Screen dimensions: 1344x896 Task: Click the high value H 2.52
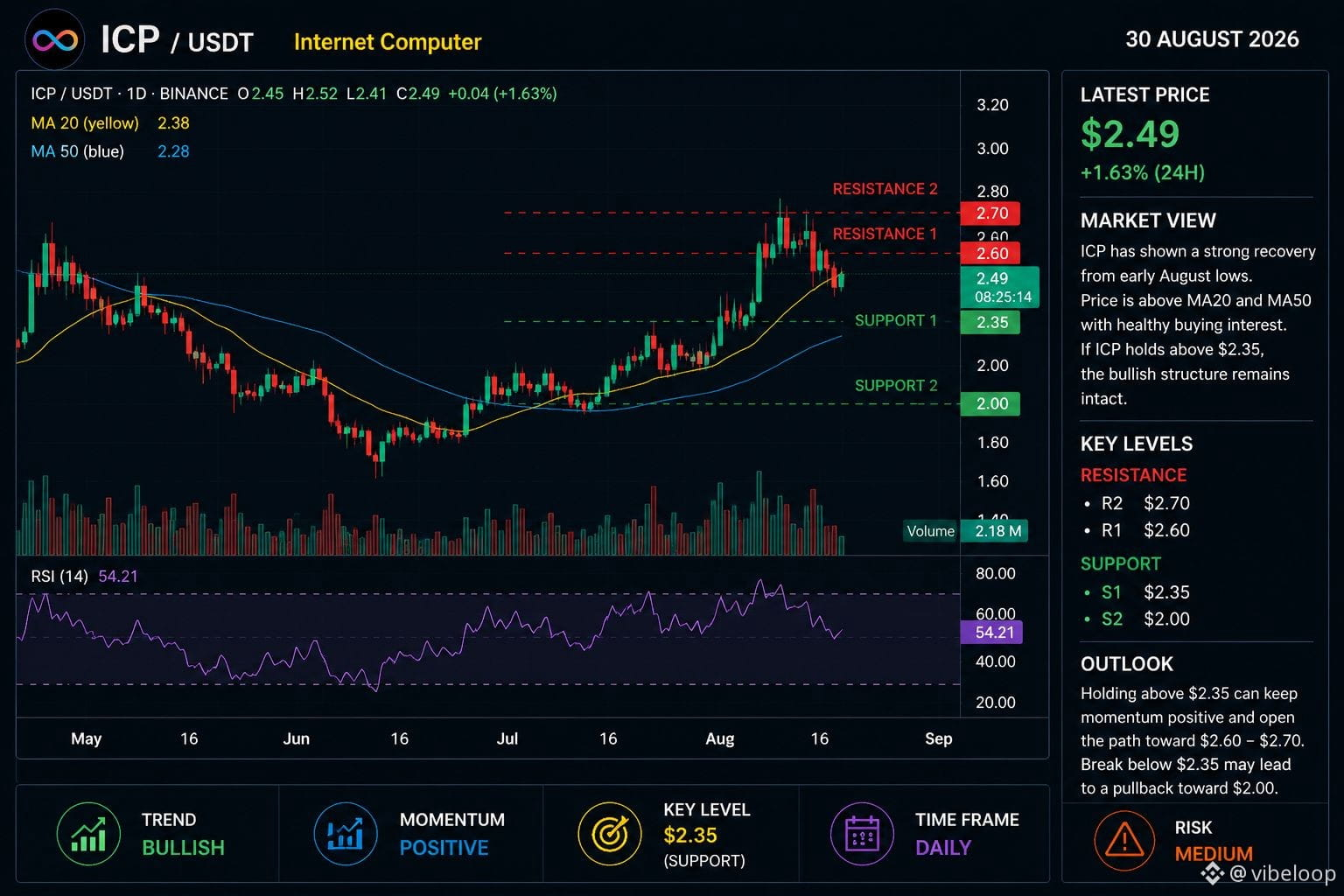(x=315, y=94)
